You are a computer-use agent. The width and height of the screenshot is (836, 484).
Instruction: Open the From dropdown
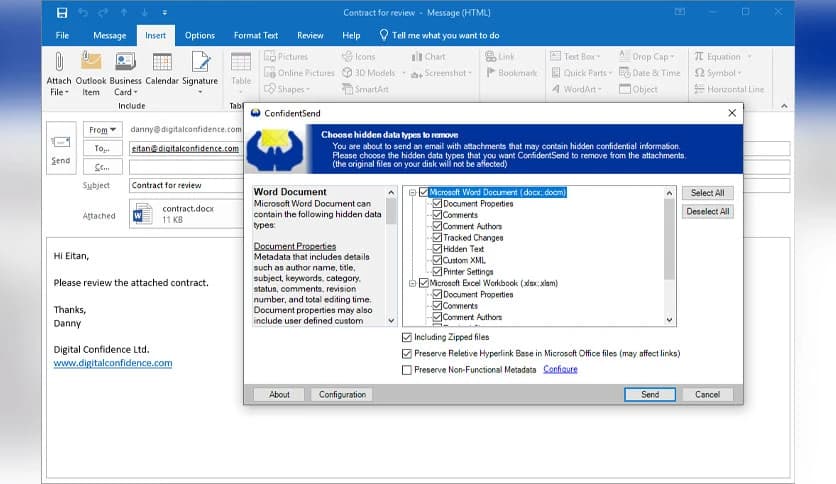(102, 130)
